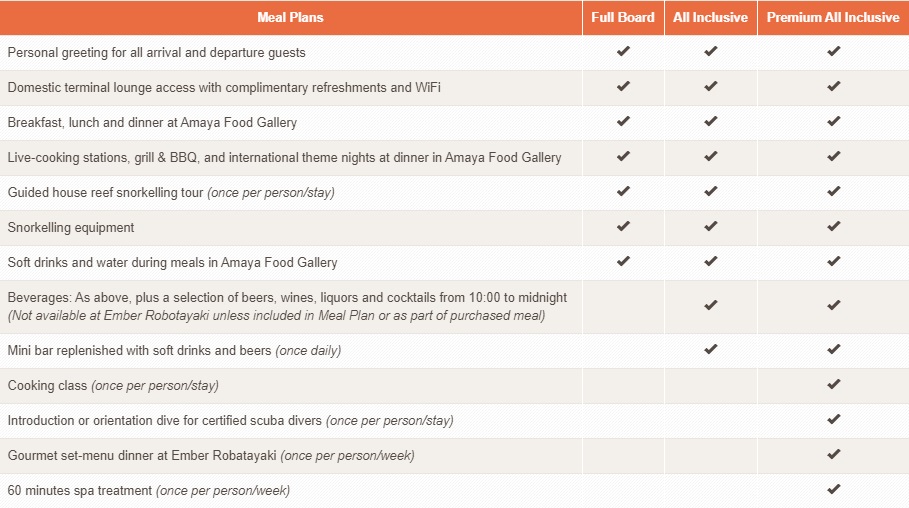The image size is (909, 508).
Task: Select the Full Board column header
Action: pyautogui.click(x=623, y=17)
